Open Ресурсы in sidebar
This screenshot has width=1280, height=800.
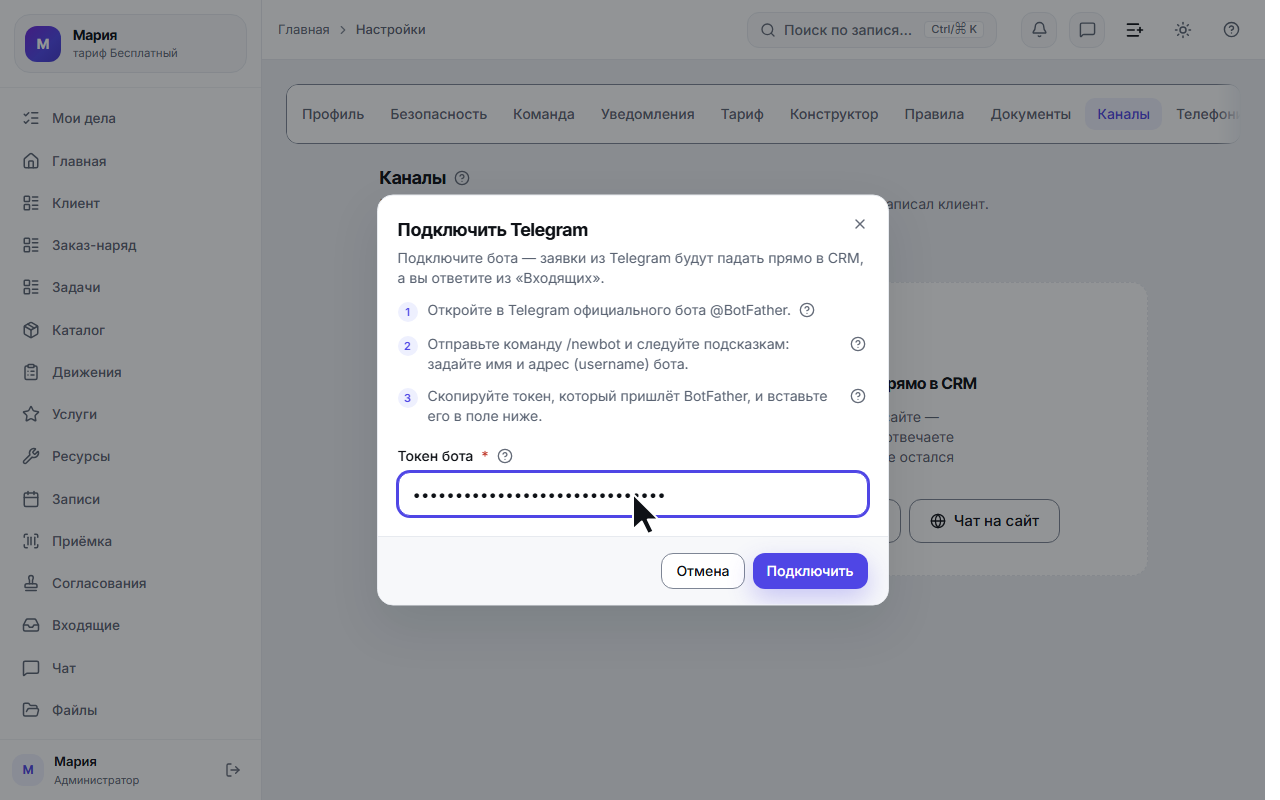point(130,456)
